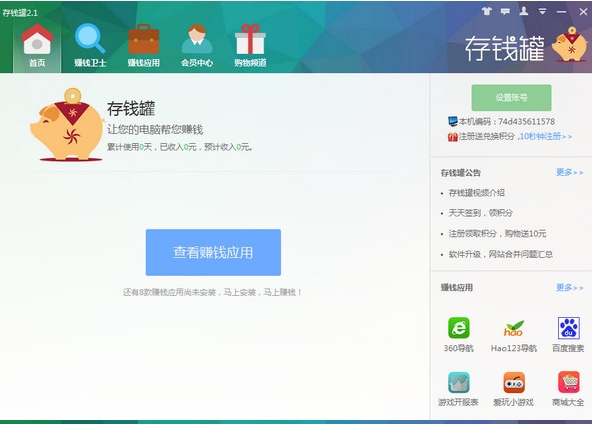Switch to the 赚钱应用 briefcase tab
Screen dimensions: 592x424
tap(143, 45)
